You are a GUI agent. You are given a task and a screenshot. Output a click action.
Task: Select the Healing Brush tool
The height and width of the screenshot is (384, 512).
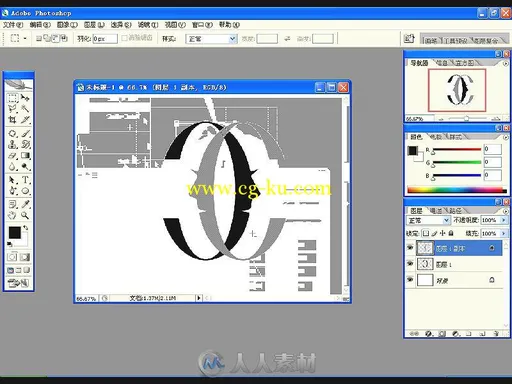pos(13,134)
